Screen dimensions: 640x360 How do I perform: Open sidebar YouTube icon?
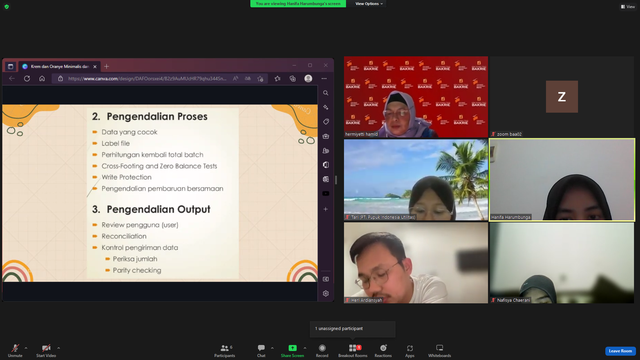coord(326,193)
